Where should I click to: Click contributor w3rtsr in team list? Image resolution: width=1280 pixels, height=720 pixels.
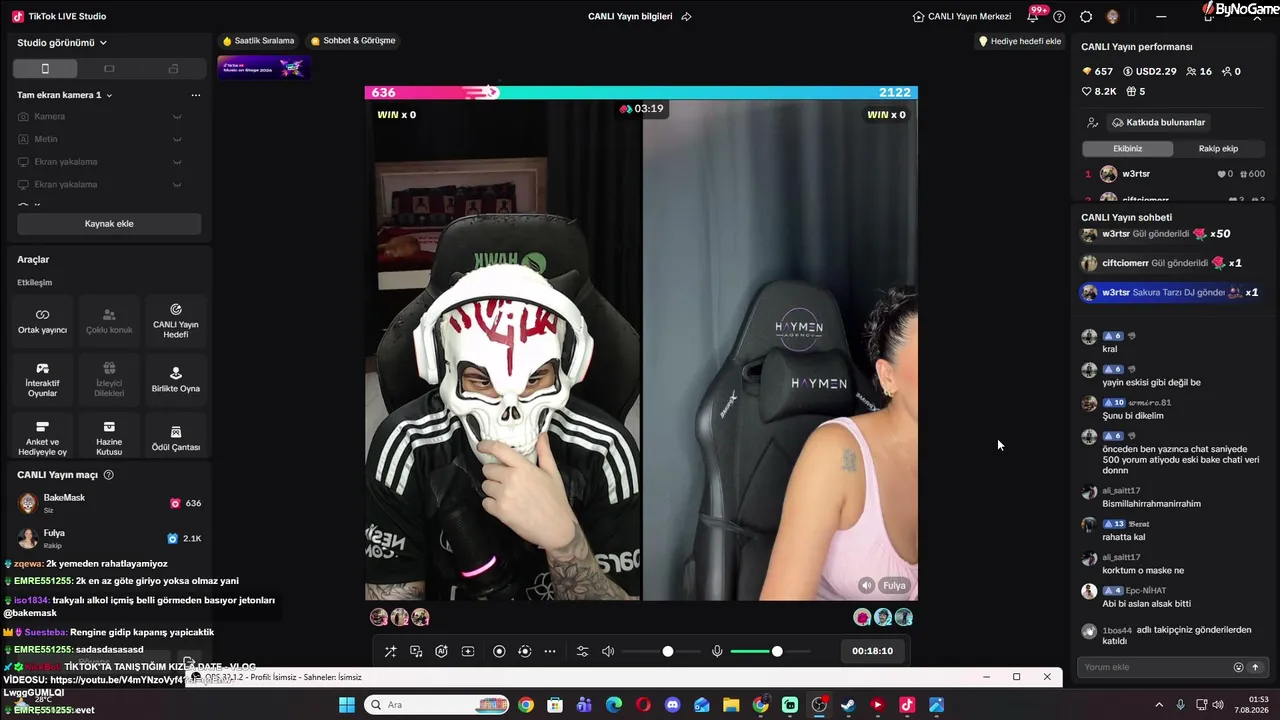click(x=1174, y=174)
